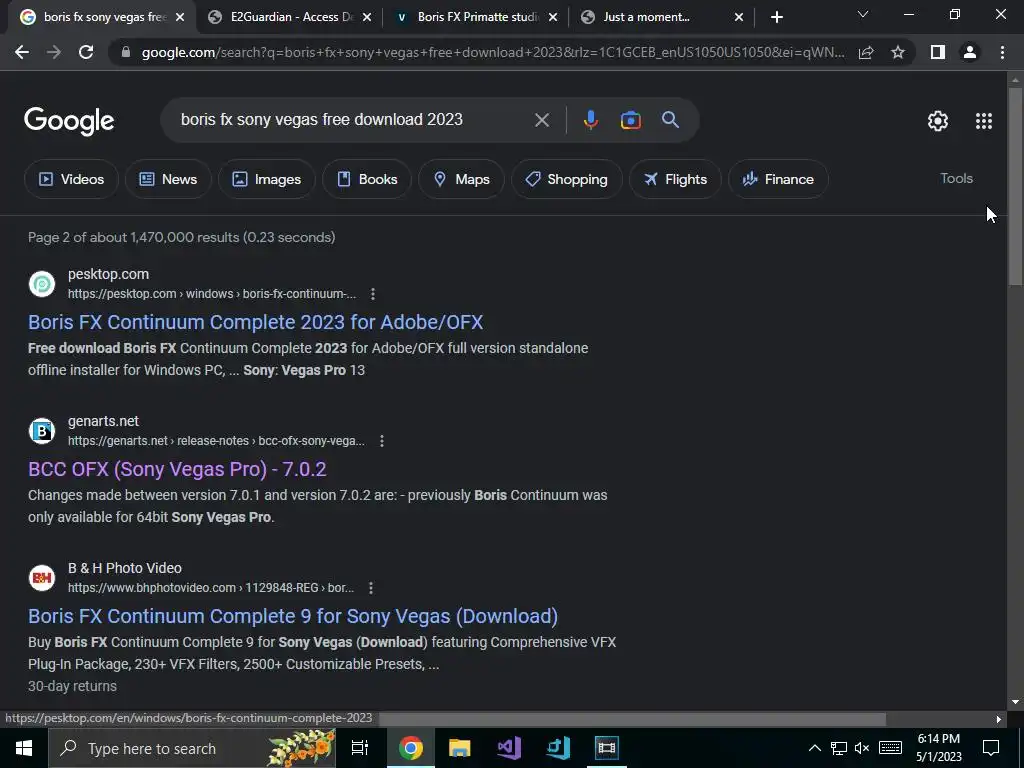
Task: Open Google apps grid
Action: [x=984, y=121]
